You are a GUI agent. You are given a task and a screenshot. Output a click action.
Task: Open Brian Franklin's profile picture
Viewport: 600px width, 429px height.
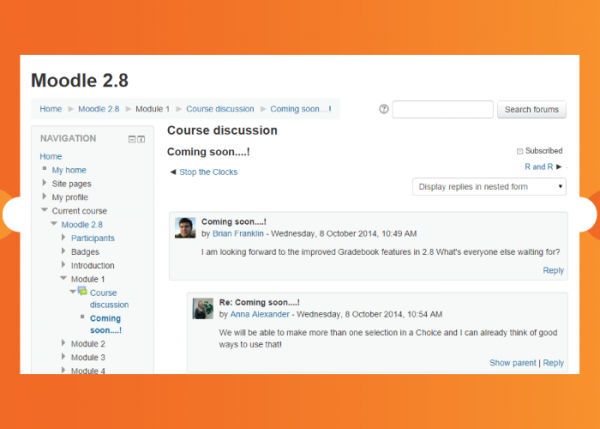coord(185,228)
